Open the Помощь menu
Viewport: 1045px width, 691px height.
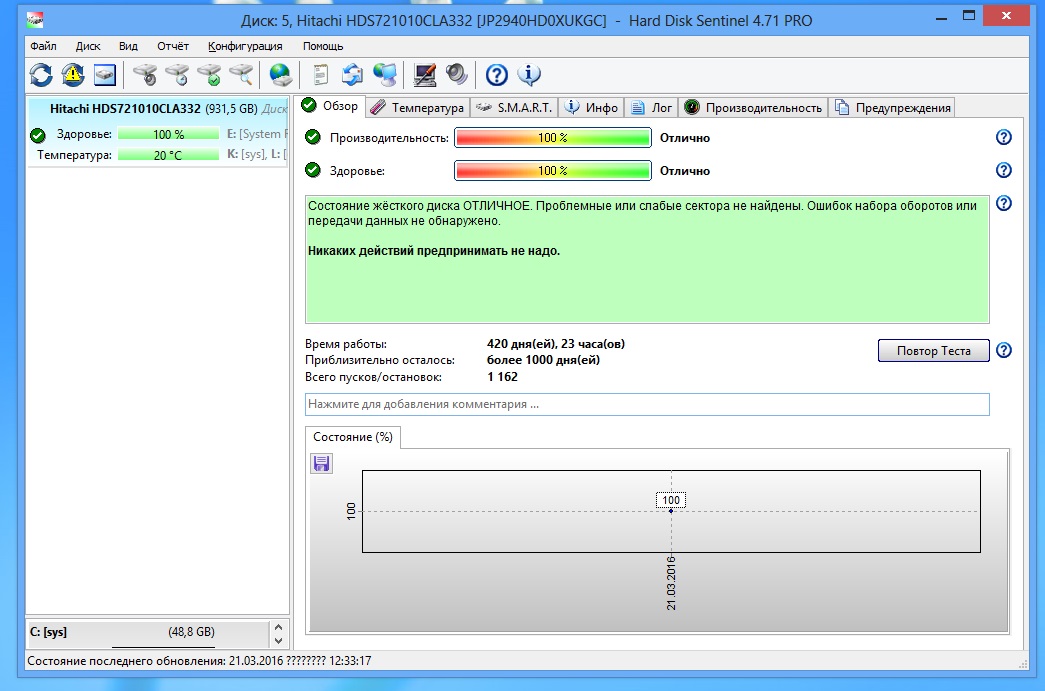click(x=323, y=46)
